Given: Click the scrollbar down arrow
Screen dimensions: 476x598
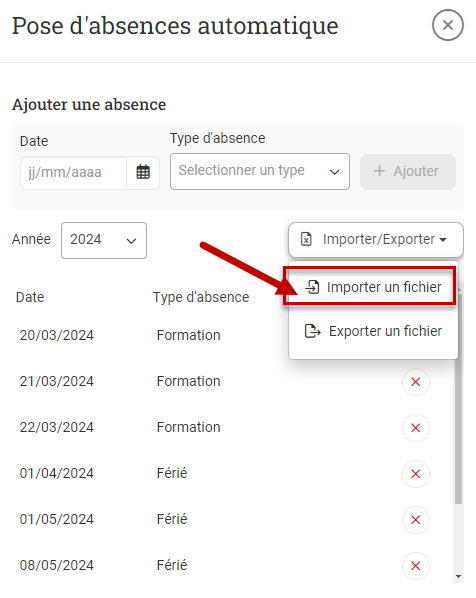Looking at the screenshot, I should pyautogui.click(x=458, y=576).
